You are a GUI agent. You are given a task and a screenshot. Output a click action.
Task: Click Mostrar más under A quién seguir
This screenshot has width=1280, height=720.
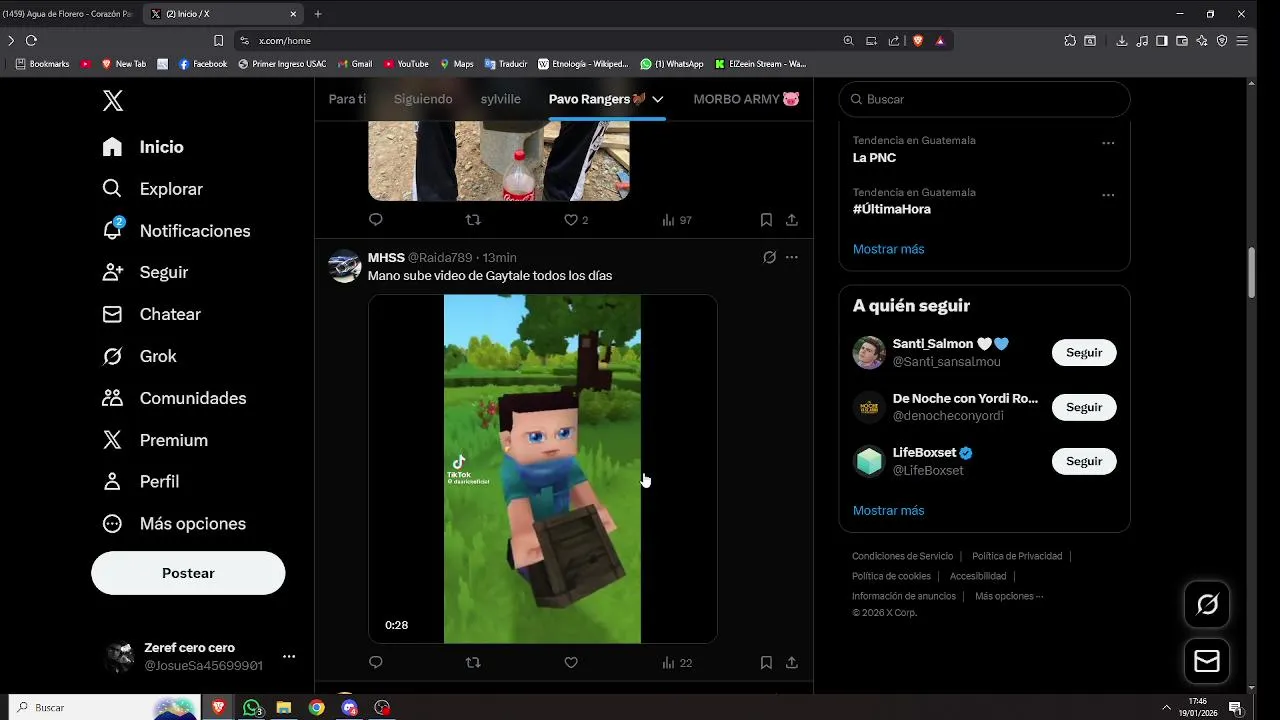point(888,510)
